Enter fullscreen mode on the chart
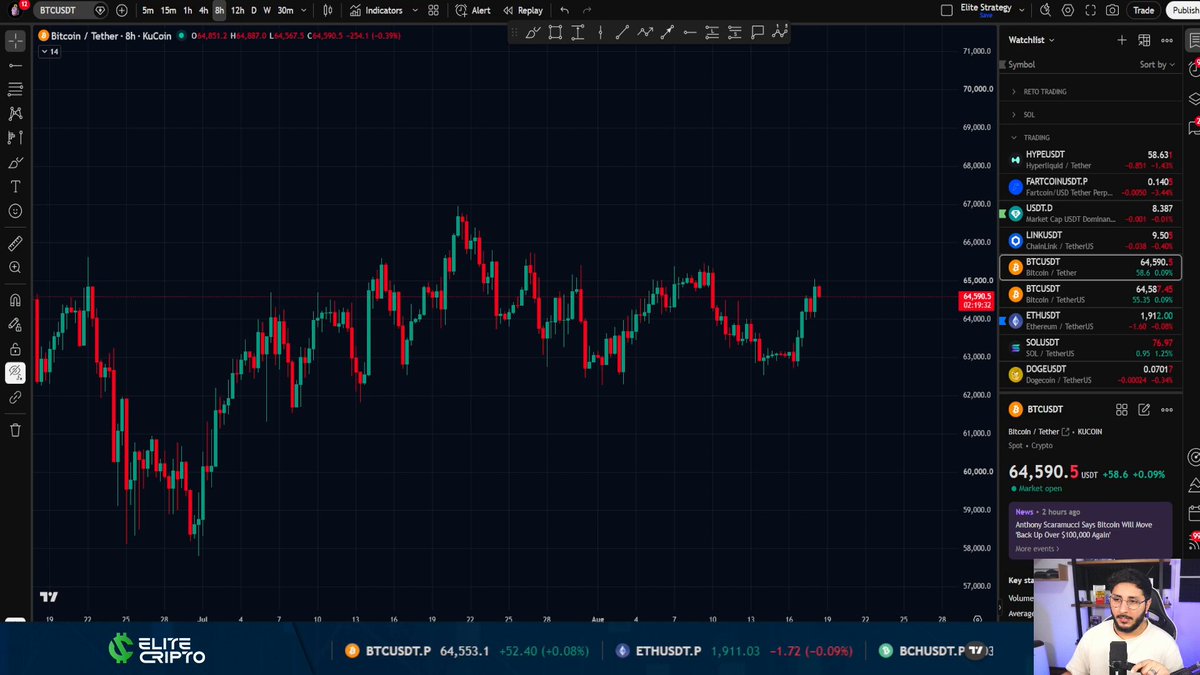 pos(1090,10)
